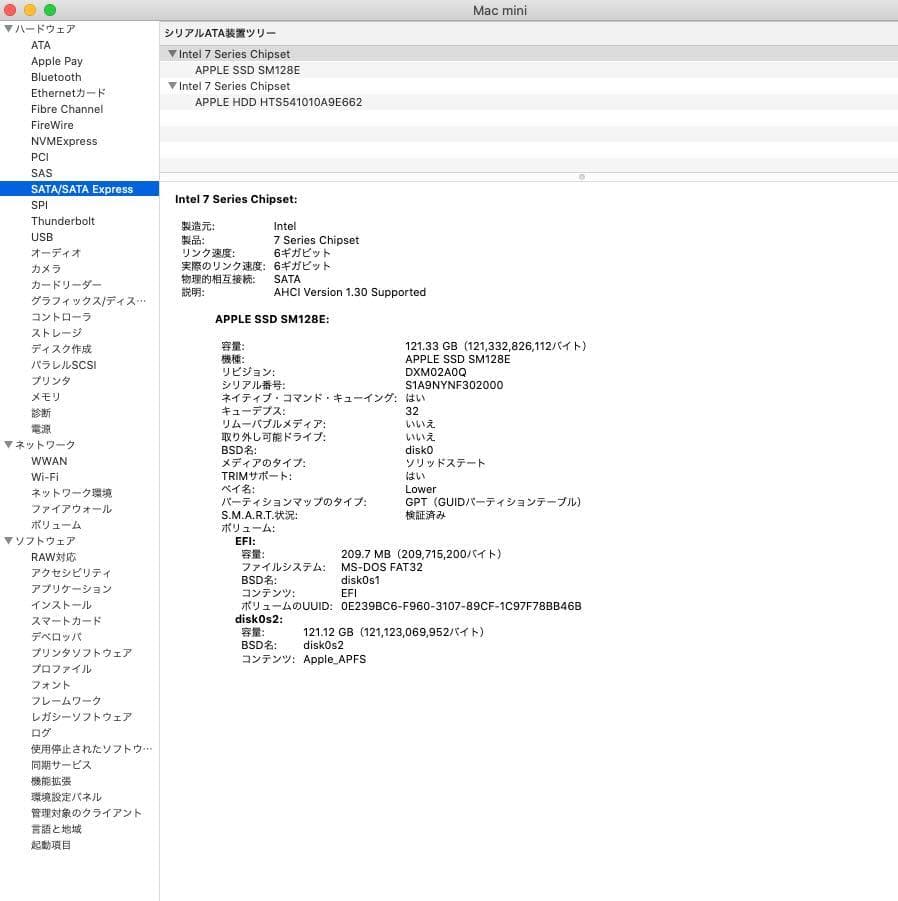The width and height of the screenshot is (898, 901).
Task: Collapse the first Intel 7 Series Chipset entry
Action: 171,54
